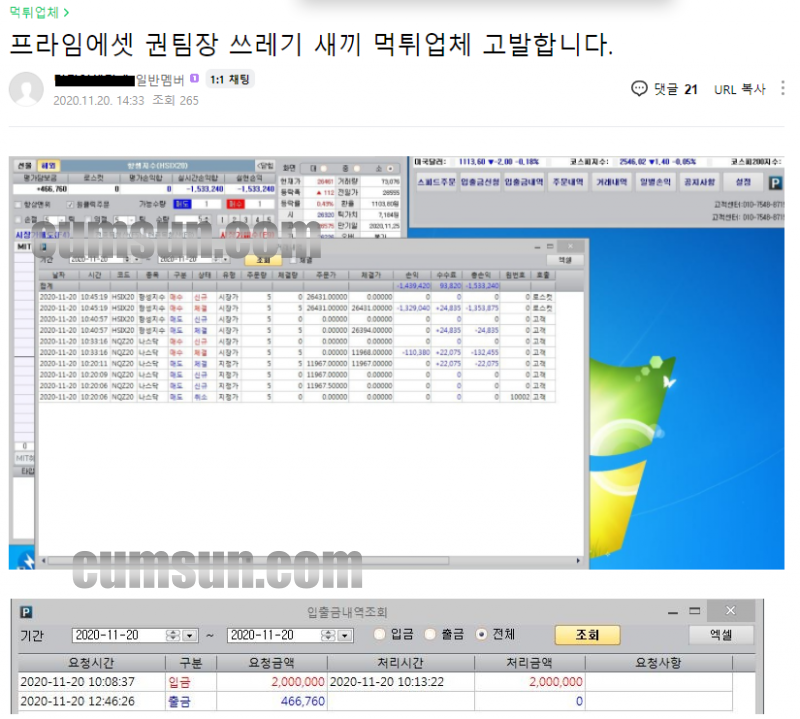Click the 1:1 채팅 button
The width and height of the screenshot is (800, 719).
tap(230, 79)
